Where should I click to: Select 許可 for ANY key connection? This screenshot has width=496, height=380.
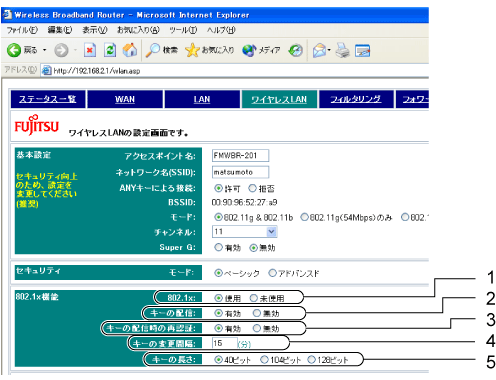pyautogui.click(x=218, y=188)
